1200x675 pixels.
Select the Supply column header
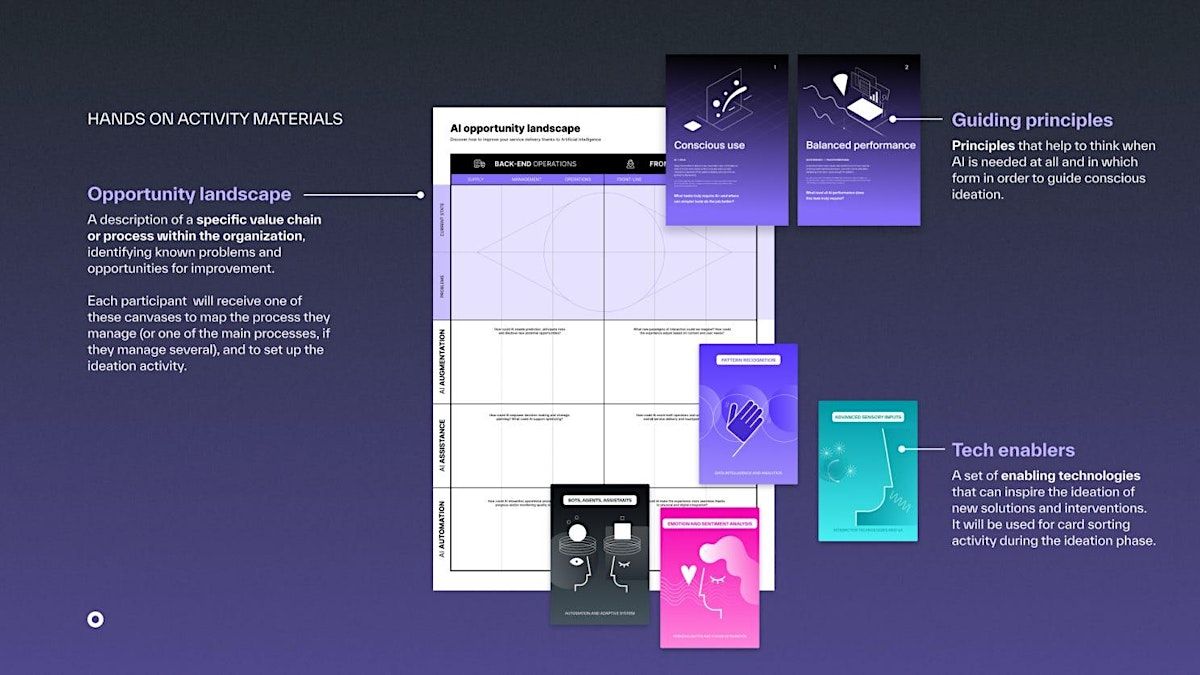(476, 180)
